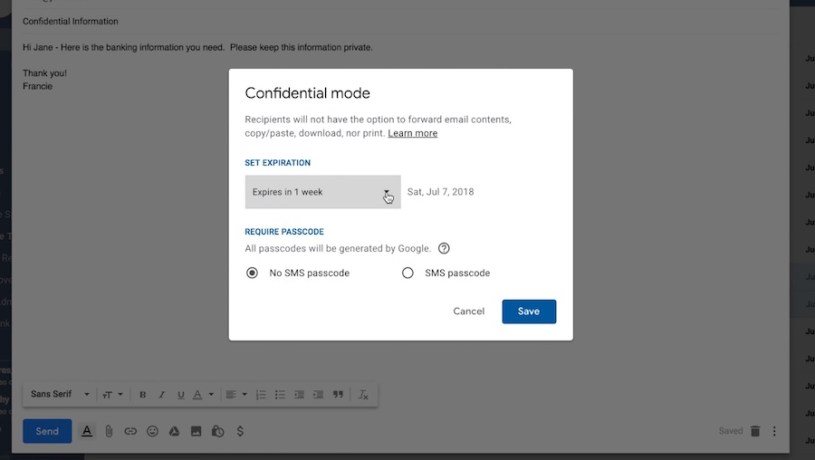Viewport: 815px width, 460px height.
Task: Send the email with Send button
Action: click(47, 431)
